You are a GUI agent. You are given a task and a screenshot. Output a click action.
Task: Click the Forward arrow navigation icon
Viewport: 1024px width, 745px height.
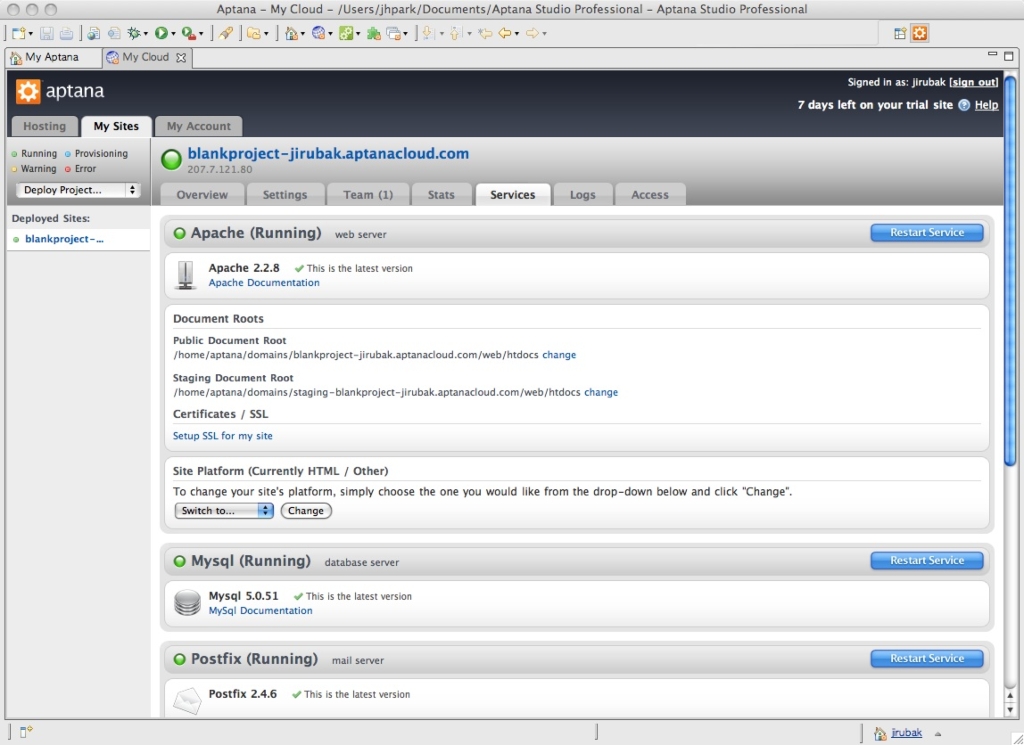(x=532, y=33)
